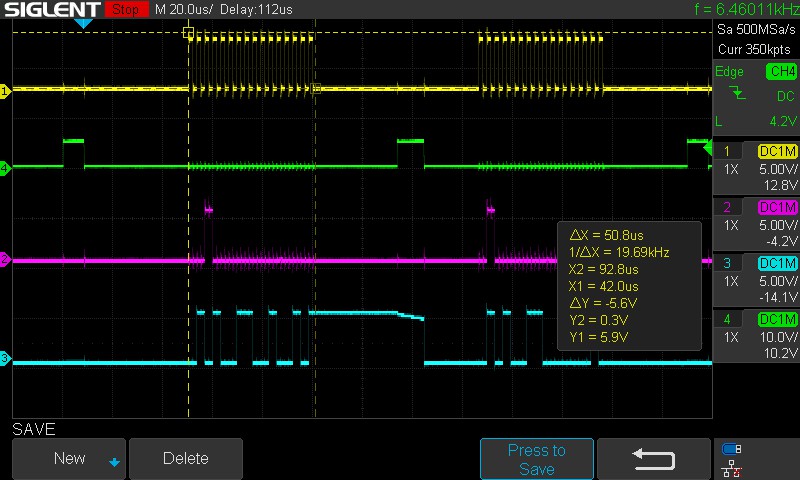This screenshot has height=480, width=800.
Task: Click the Delay:112us readout
Action: coord(258,9)
